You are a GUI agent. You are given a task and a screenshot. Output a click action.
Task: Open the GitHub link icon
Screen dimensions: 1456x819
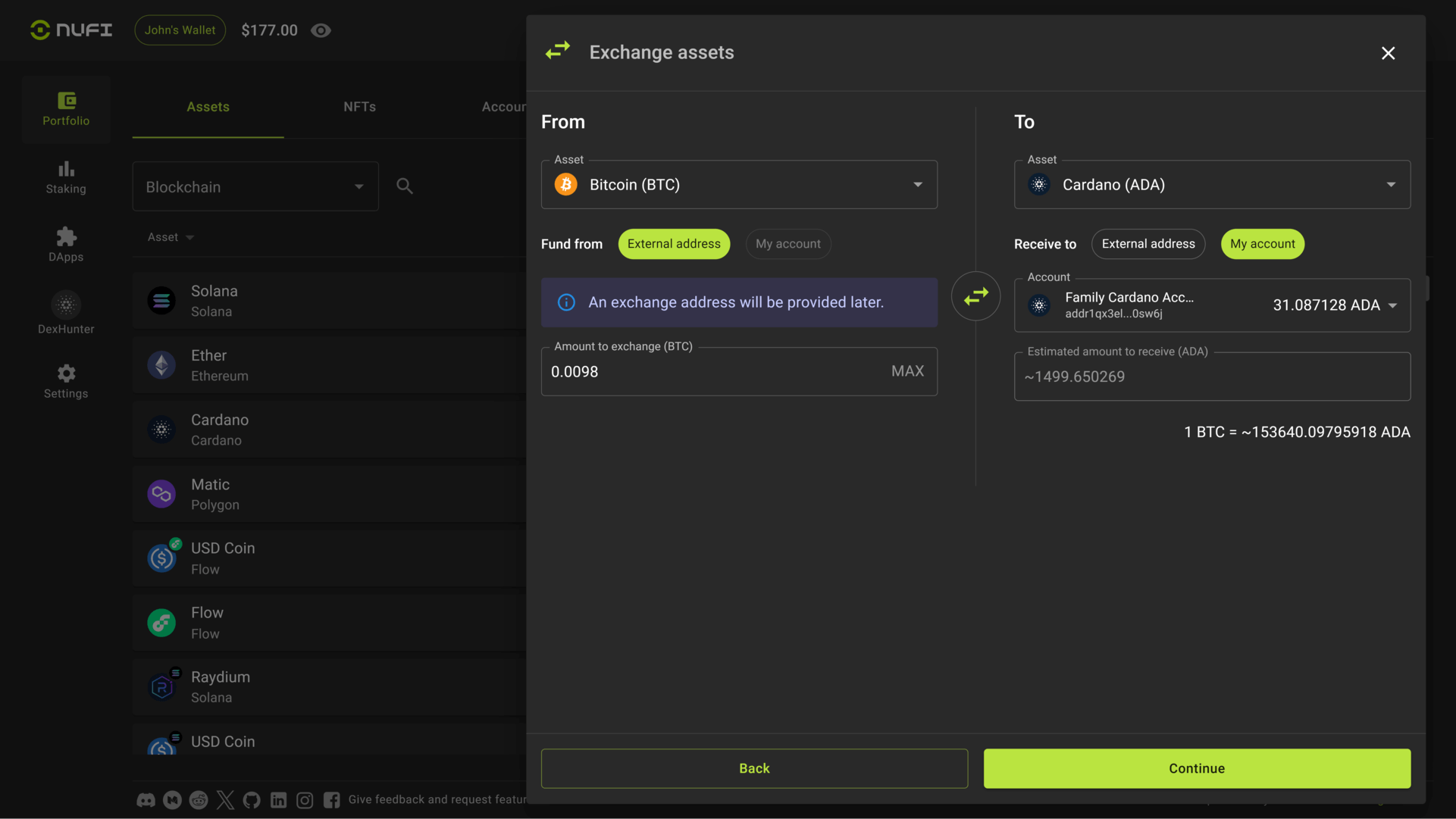tap(252, 800)
